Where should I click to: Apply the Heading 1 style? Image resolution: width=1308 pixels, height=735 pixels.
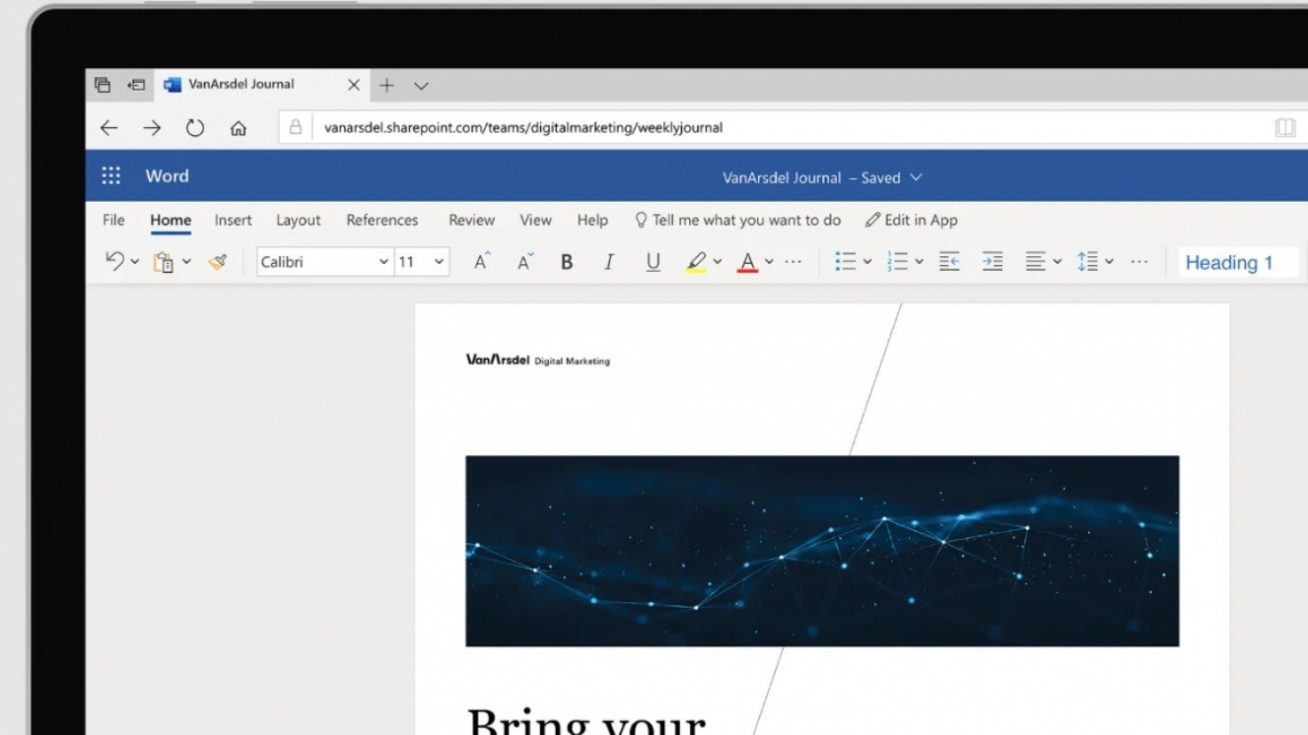[x=1228, y=263]
